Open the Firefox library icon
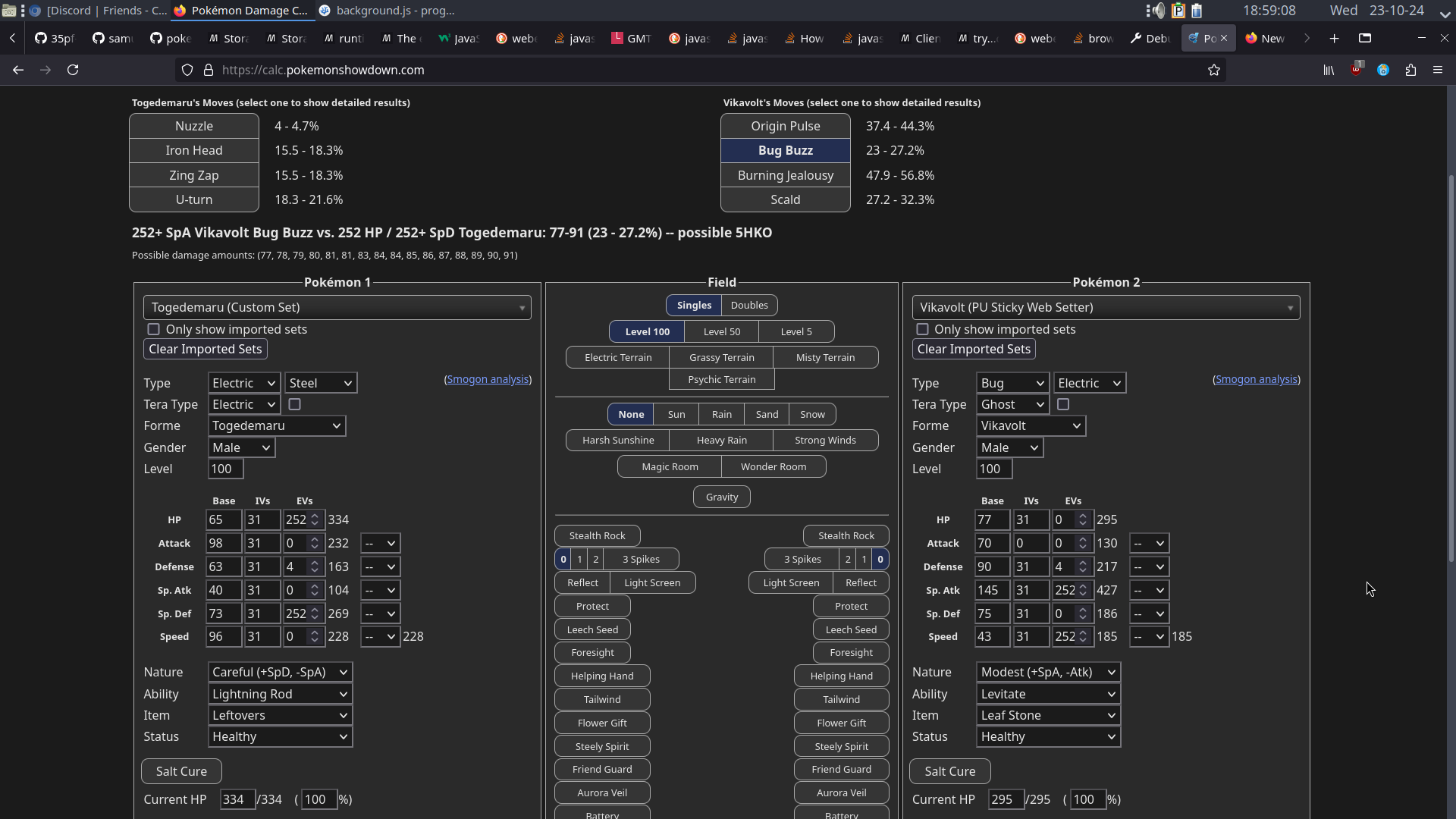This screenshot has height=819, width=1456. coord(1329,70)
